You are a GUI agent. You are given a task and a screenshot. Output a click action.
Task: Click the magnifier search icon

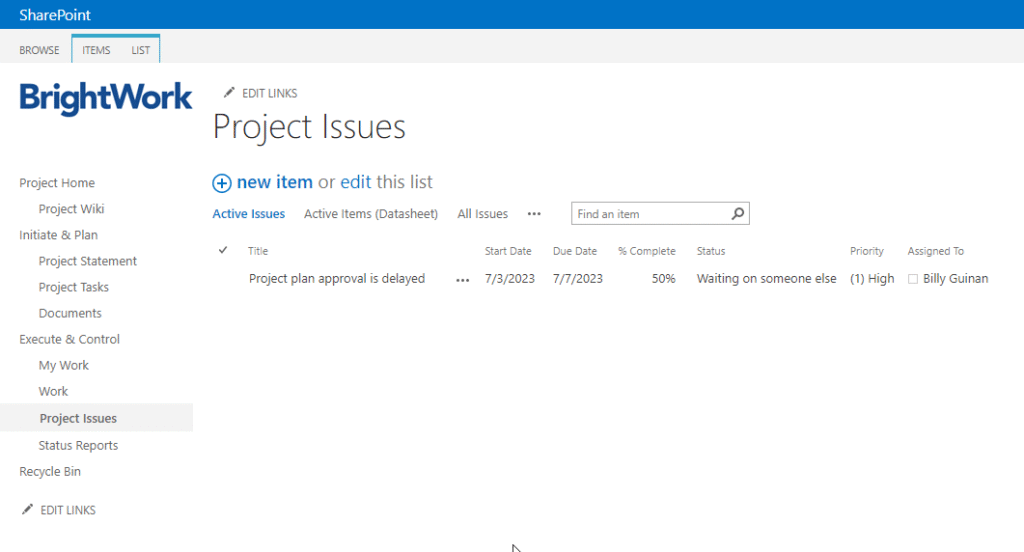coord(738,214)
